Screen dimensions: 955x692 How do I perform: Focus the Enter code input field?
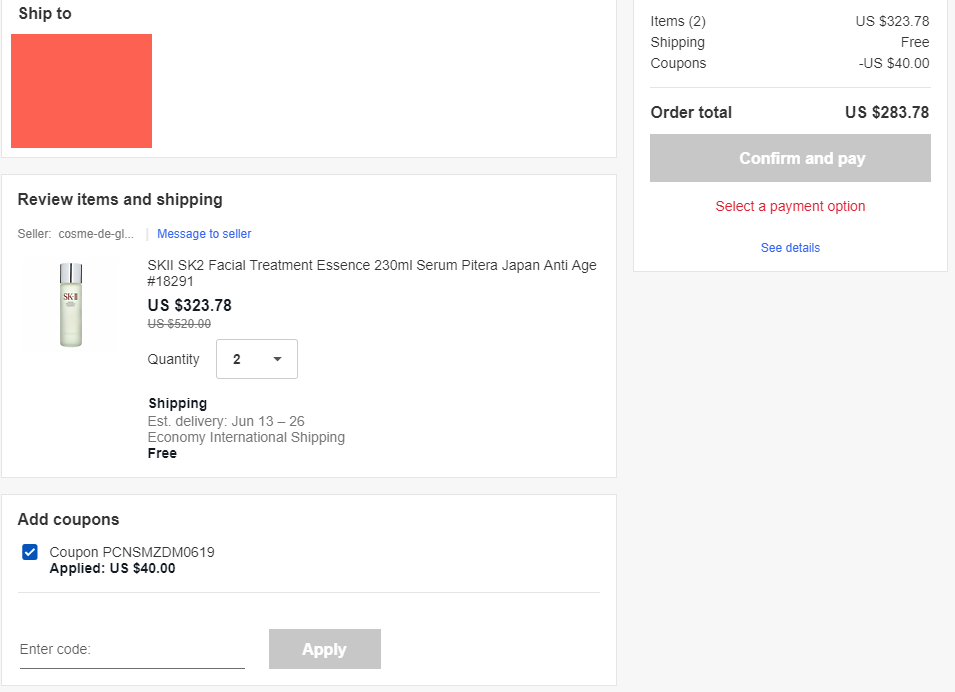[132, 649]
